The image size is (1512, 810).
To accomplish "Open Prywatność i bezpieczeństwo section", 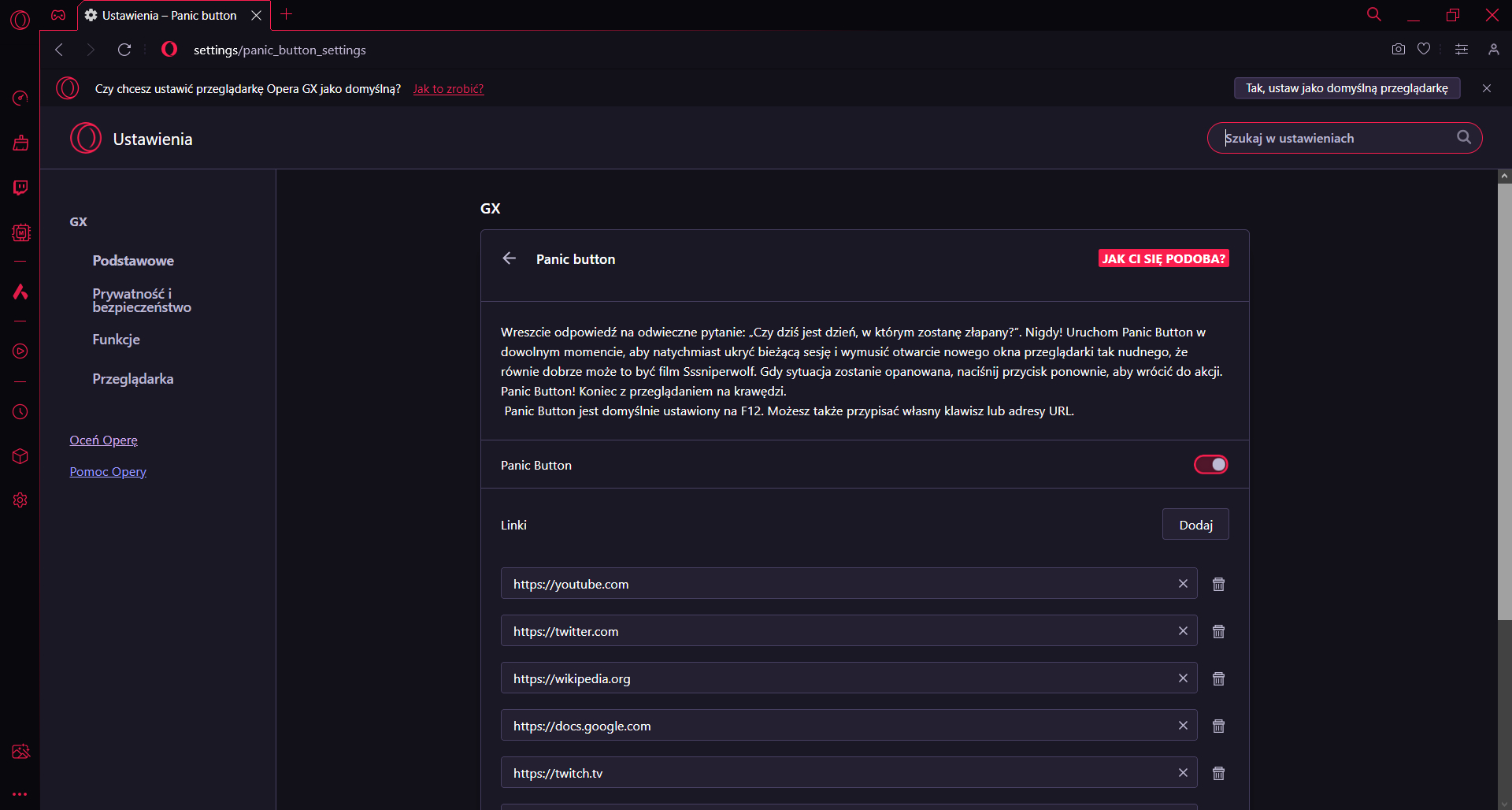I will point(142,300).
